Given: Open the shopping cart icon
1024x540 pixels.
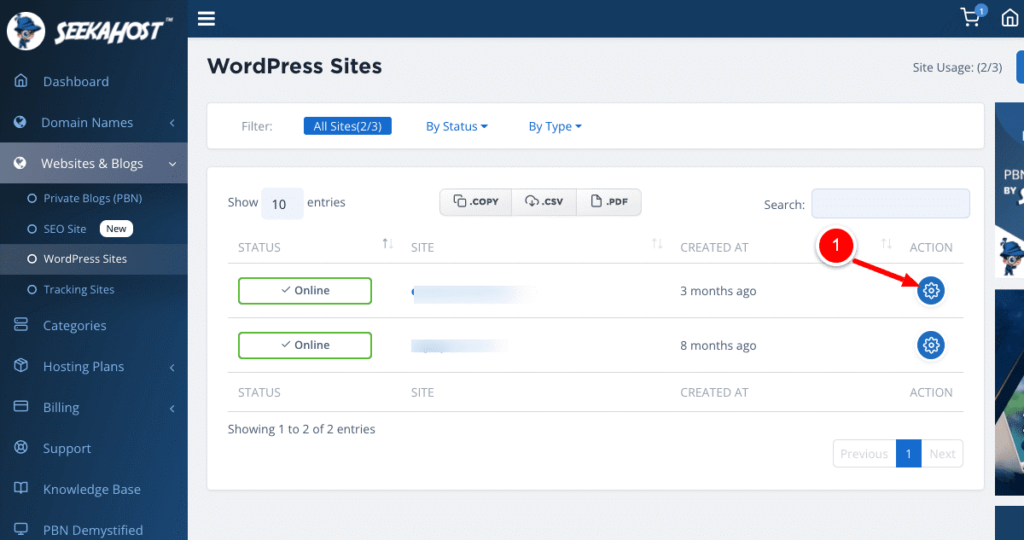Looking at the screenshot, I should (970, 18).
